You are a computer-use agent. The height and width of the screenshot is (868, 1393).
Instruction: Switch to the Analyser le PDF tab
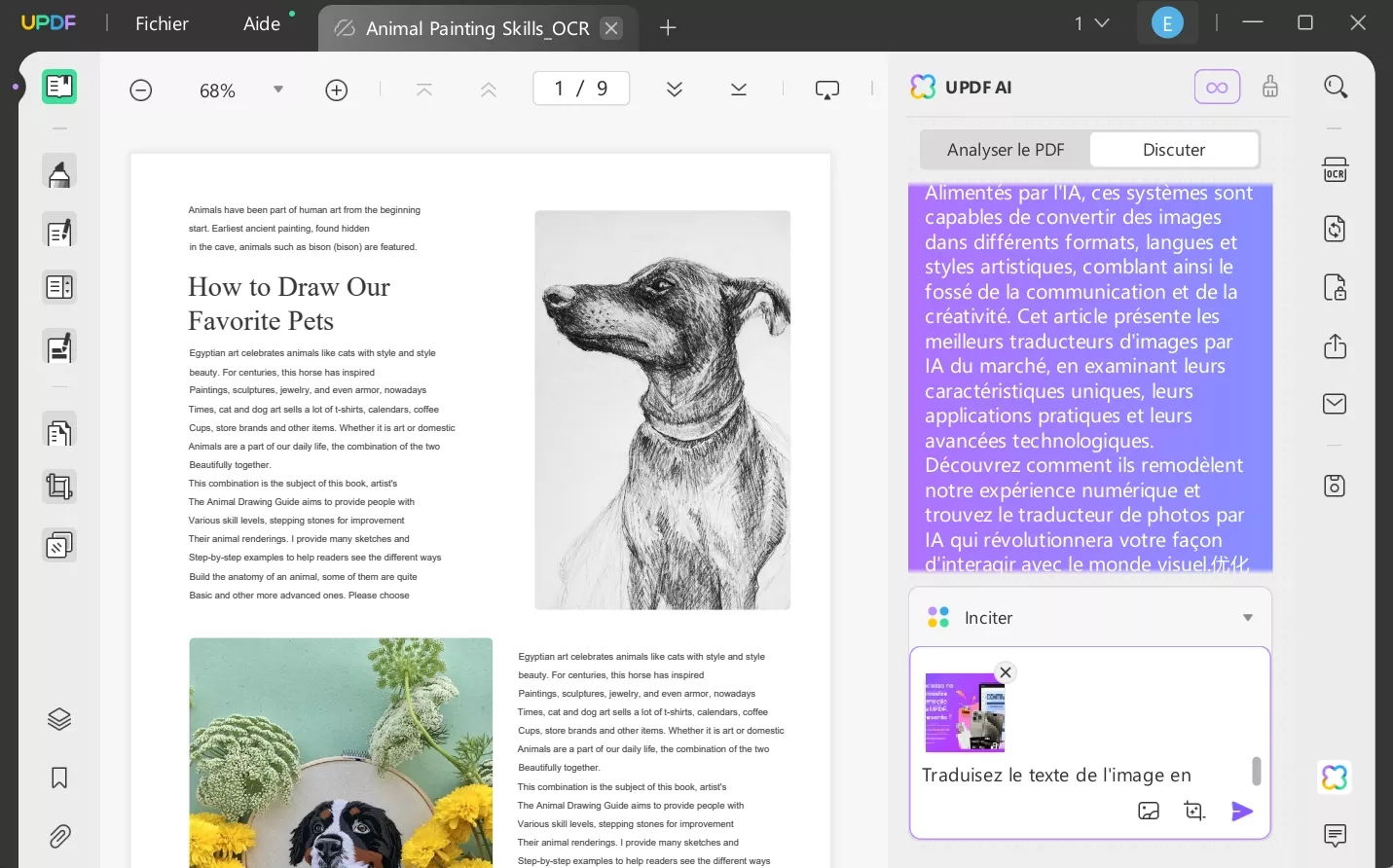1006,150
